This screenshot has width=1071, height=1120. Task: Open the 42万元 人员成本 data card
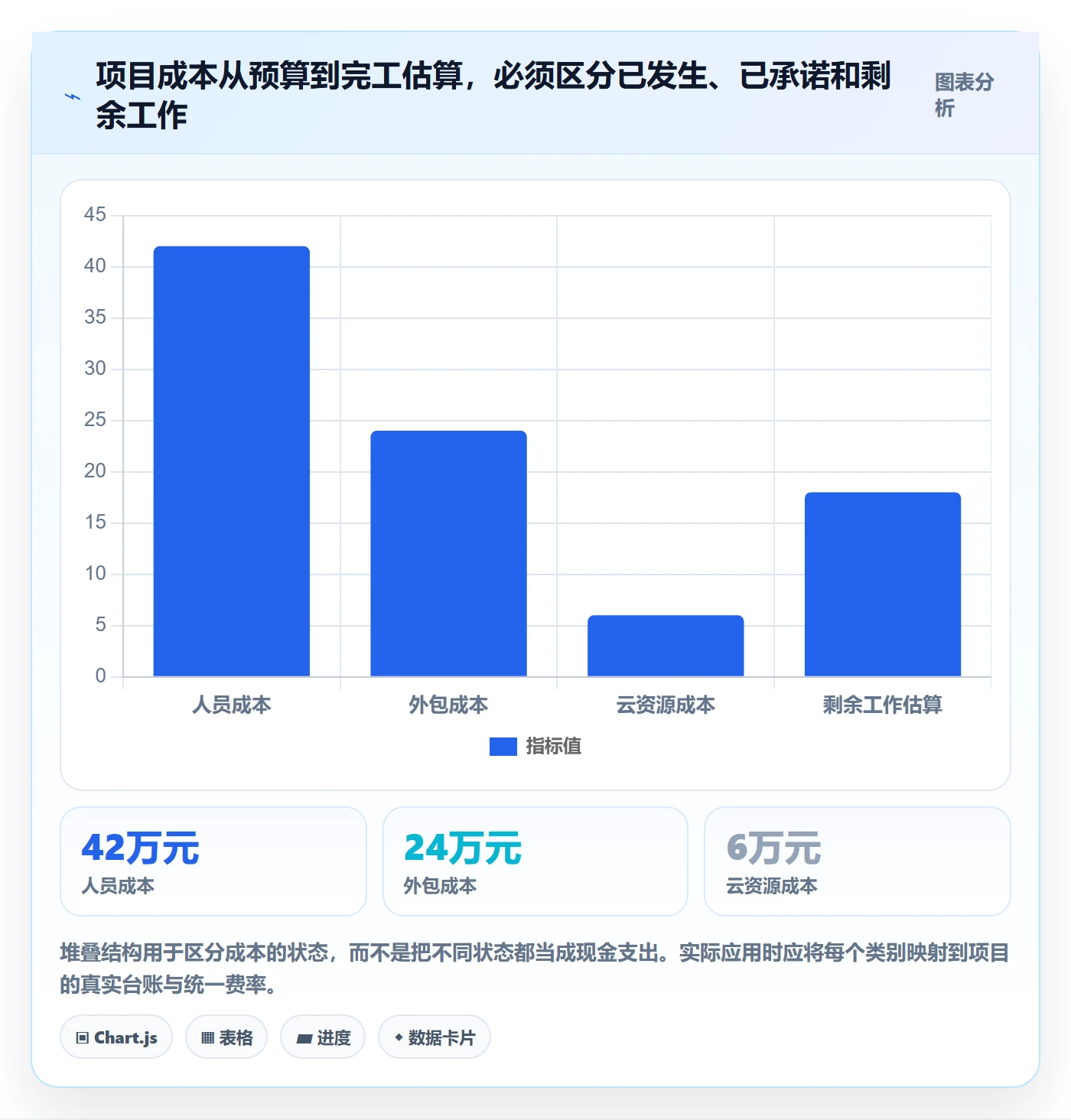click(213, 861)
